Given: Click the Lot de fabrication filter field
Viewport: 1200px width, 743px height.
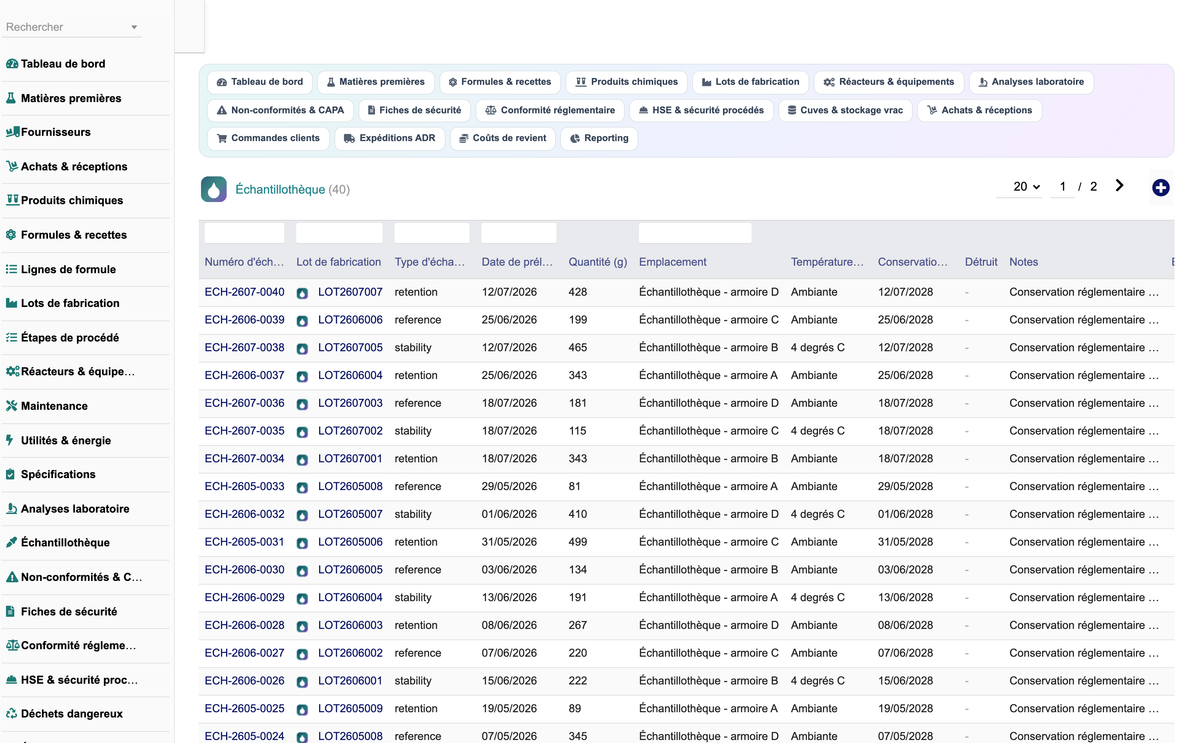Looking at the screenshot, I should [x=339, y=233].
